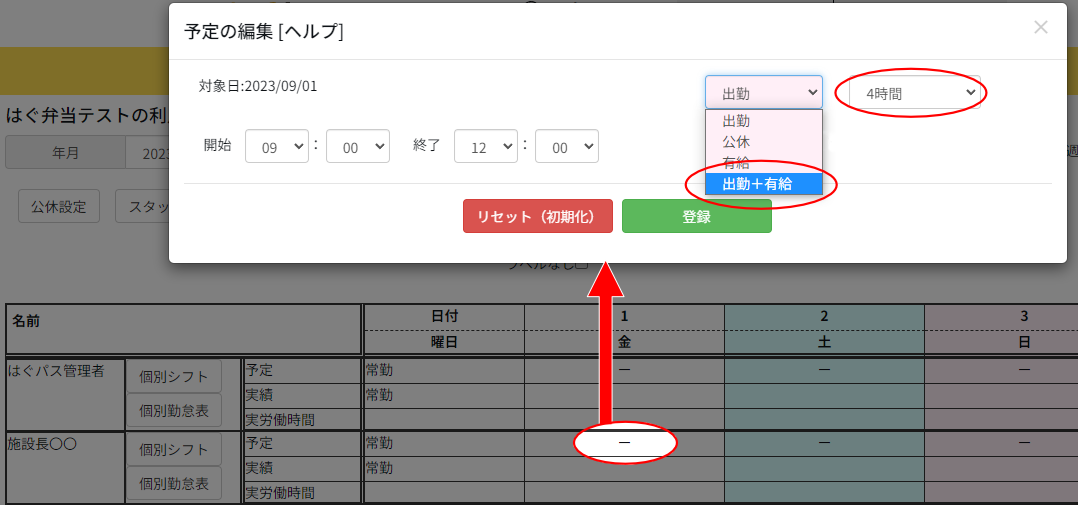
Task: Click the red リセット（初期化） button
Action: (x=537, y=216)
